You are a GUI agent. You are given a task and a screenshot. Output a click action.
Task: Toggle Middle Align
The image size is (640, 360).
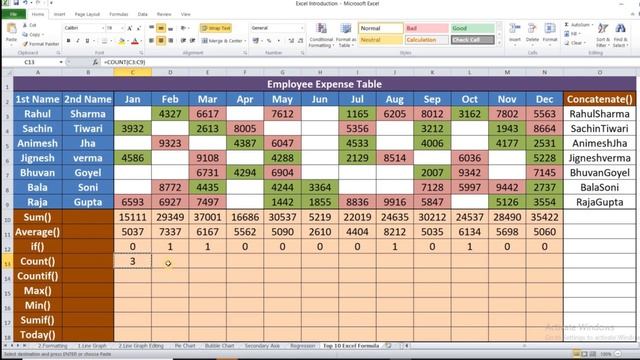click(161, 28)
